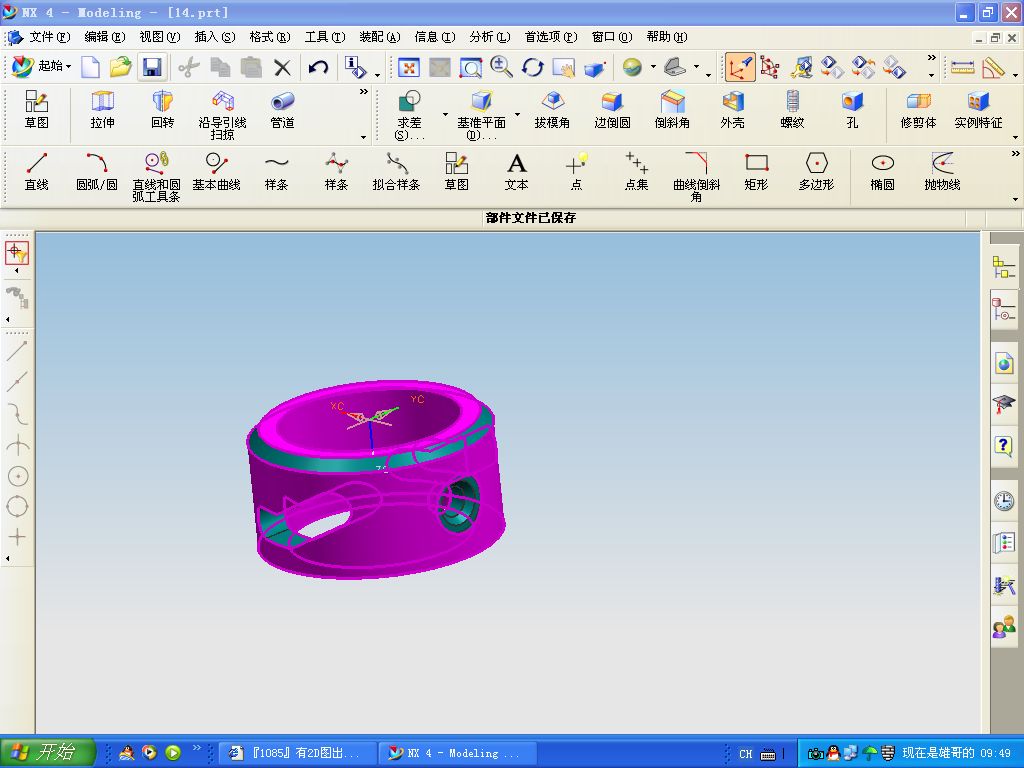The width and height of the screenshot is (1024, 768).
Task: Select the Trim Body (修剪体) tool
Action: [918, 110]
